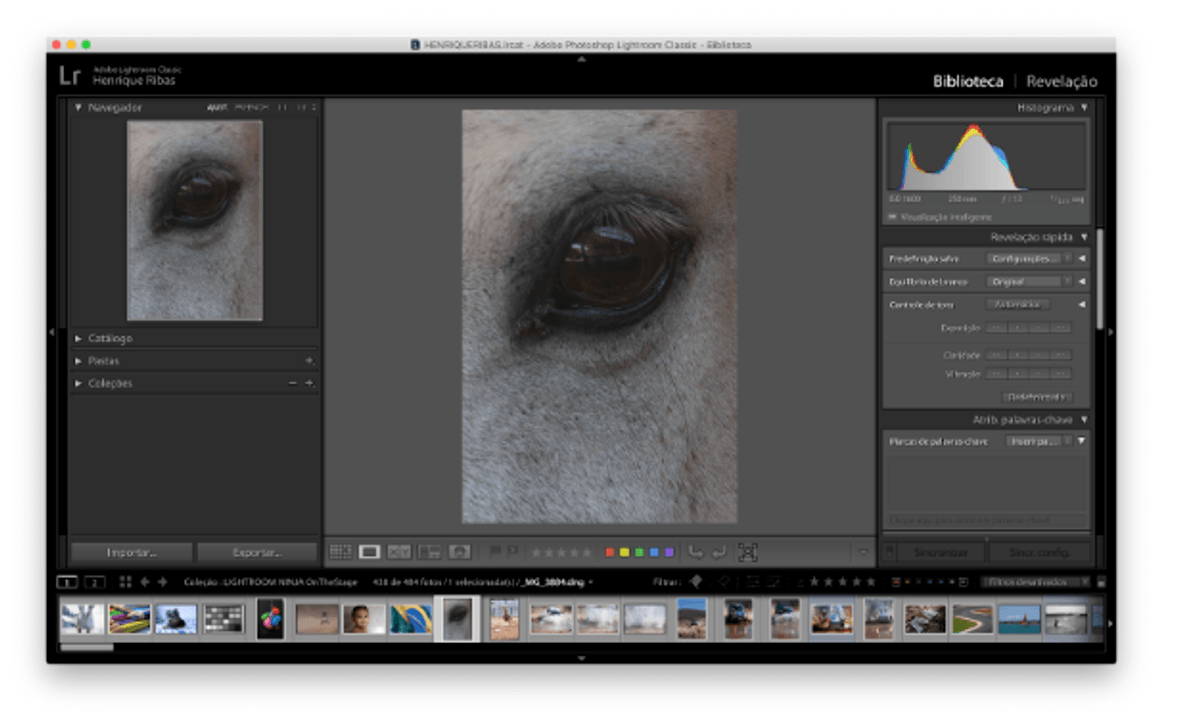This screenshot has width=1200, height=723.
Task: Rotate photo counterclockwise from toolbar
Action: pos(696,551)
